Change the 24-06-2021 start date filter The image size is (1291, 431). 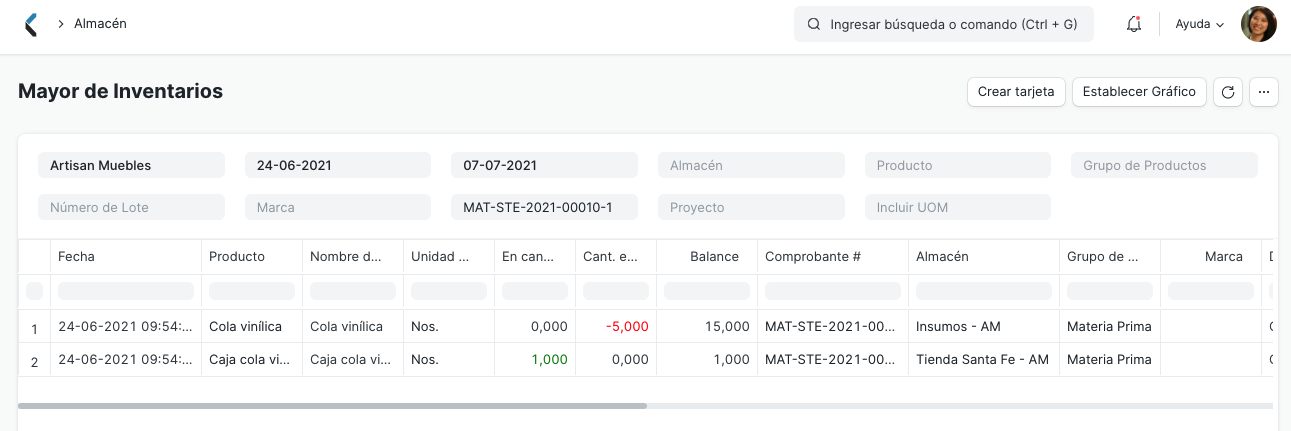click(x=338, y=165)
